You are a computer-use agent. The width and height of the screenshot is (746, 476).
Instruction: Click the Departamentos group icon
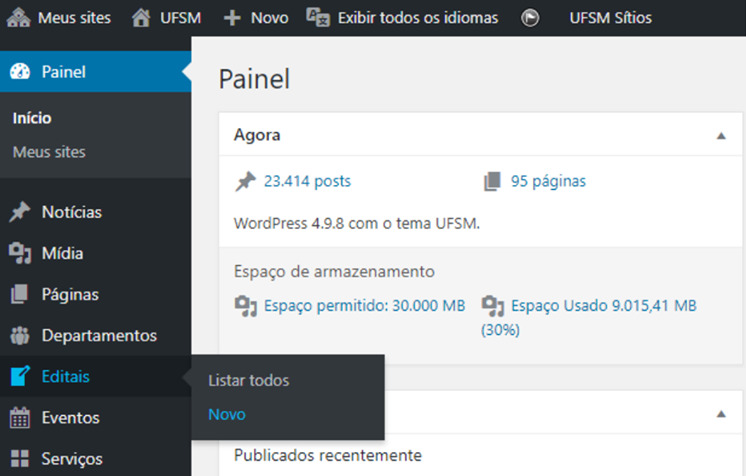point(19,336)
